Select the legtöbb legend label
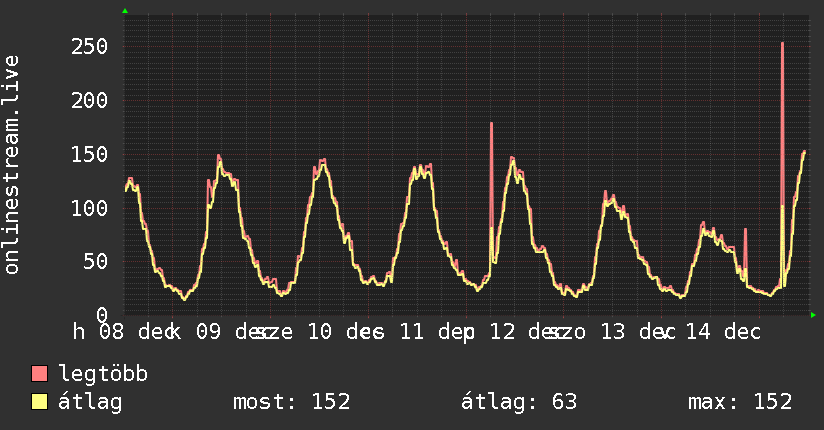The image size is (824, 430). tap(103, 374)
